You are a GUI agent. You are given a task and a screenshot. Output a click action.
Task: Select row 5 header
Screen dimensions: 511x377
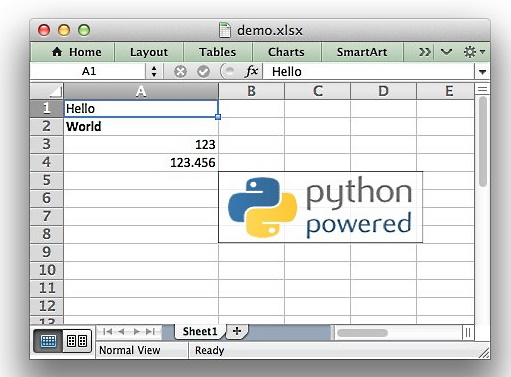(47, 180)
